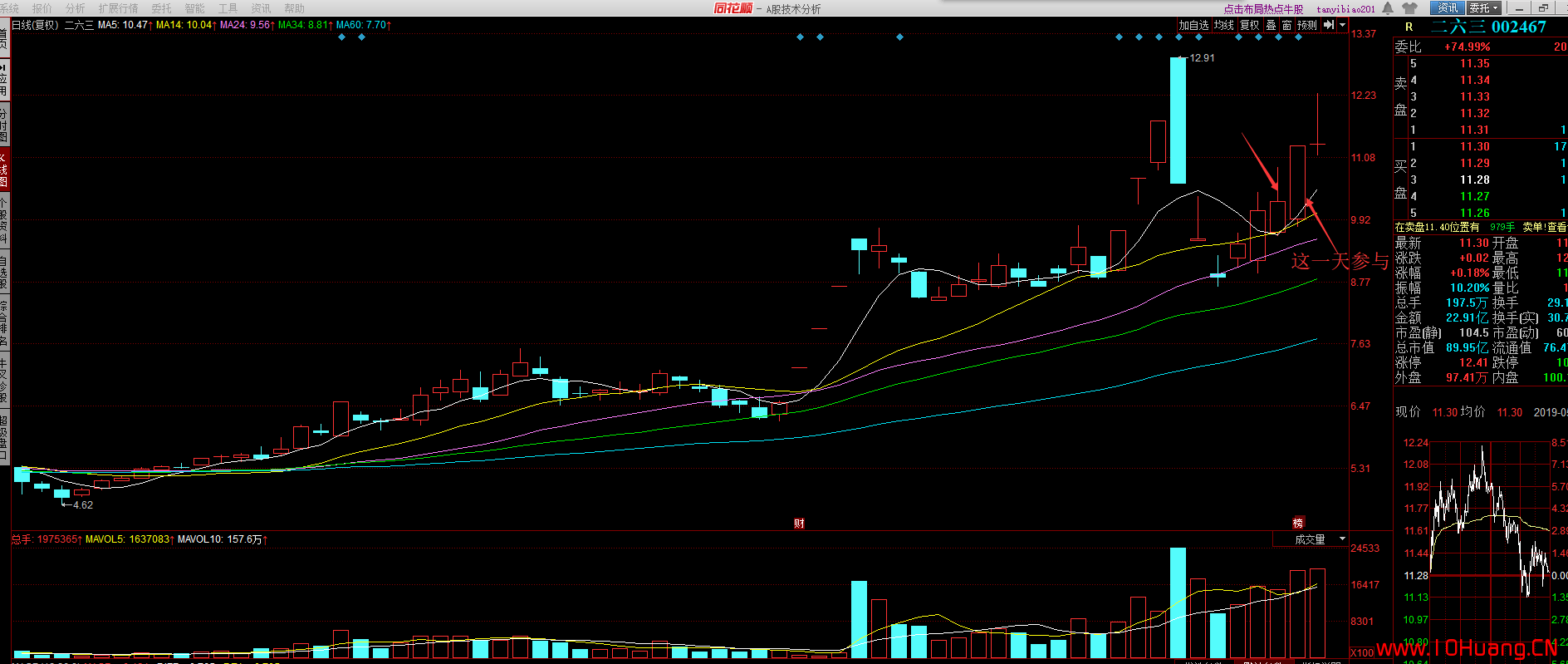
Task: Click the 总手: 1975365 volume label
Action: (47, 540)
